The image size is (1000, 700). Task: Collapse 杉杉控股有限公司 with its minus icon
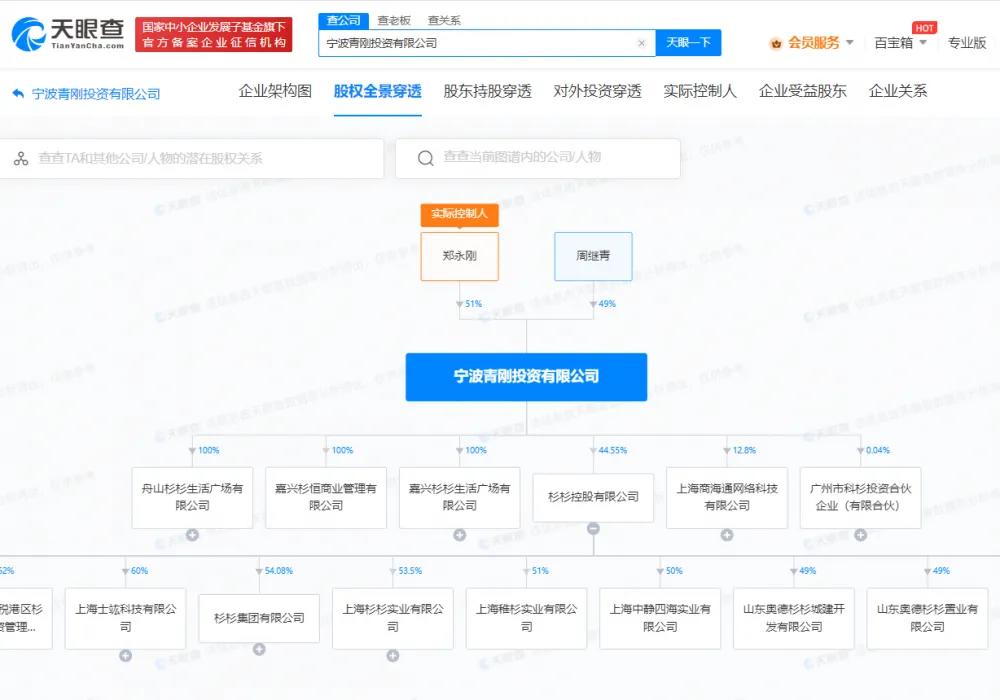[593, 529]
